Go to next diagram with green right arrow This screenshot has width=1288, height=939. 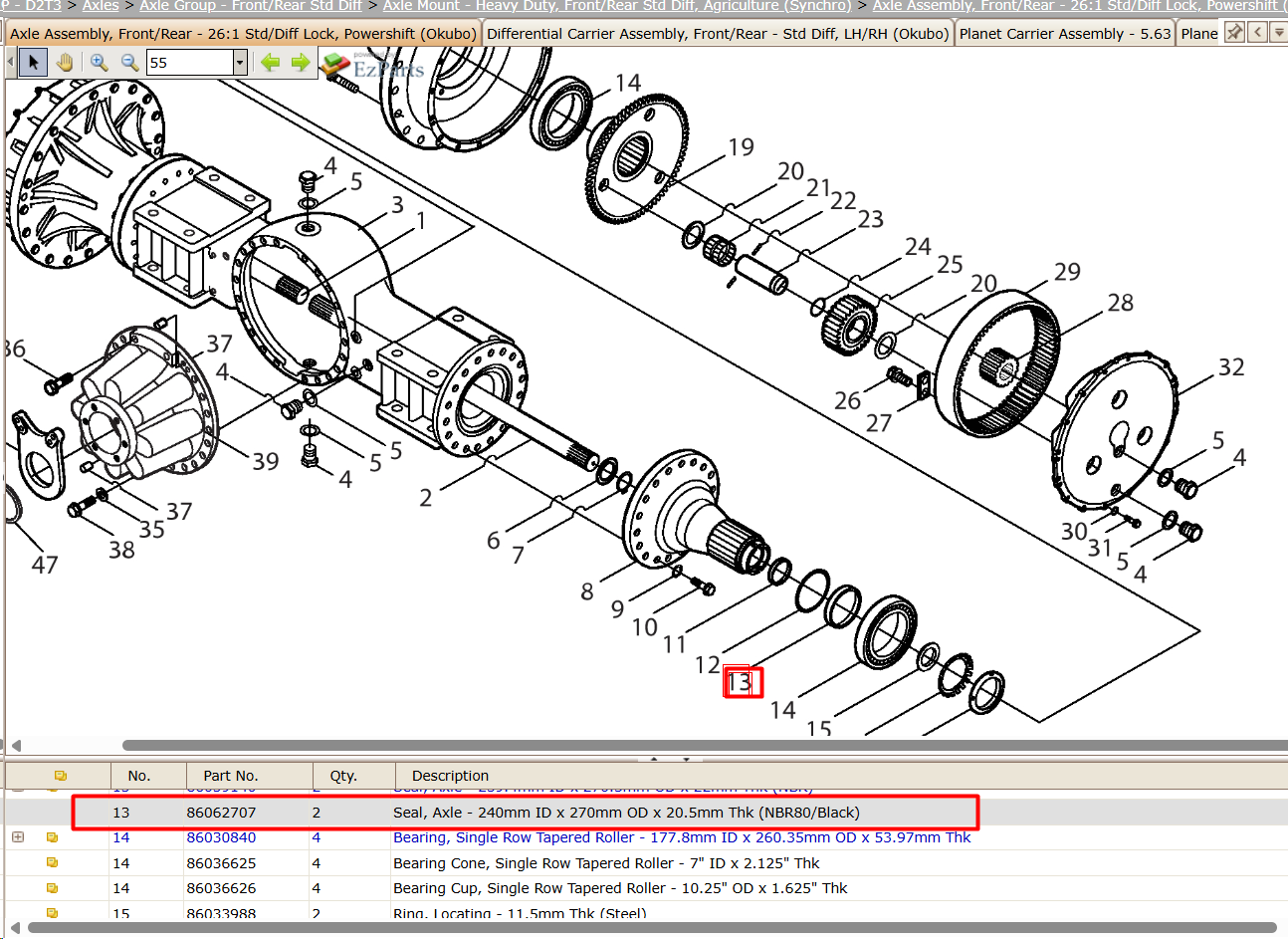click(x=301, y=63)
